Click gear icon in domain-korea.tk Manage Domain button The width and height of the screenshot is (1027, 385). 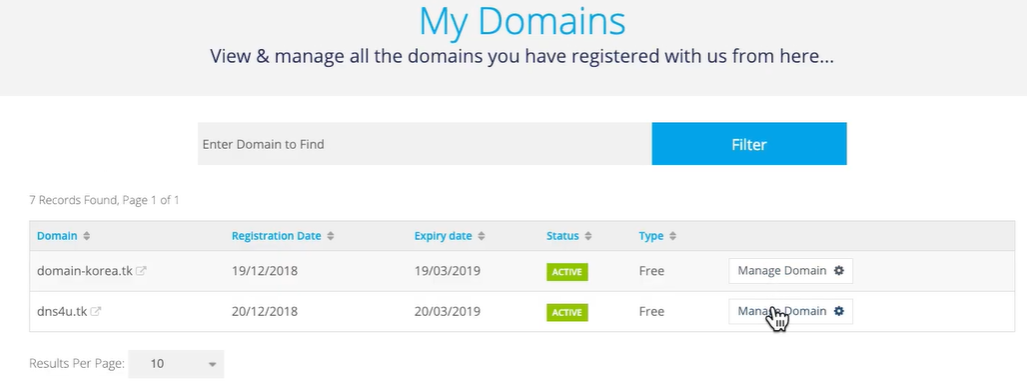[838, 270]
